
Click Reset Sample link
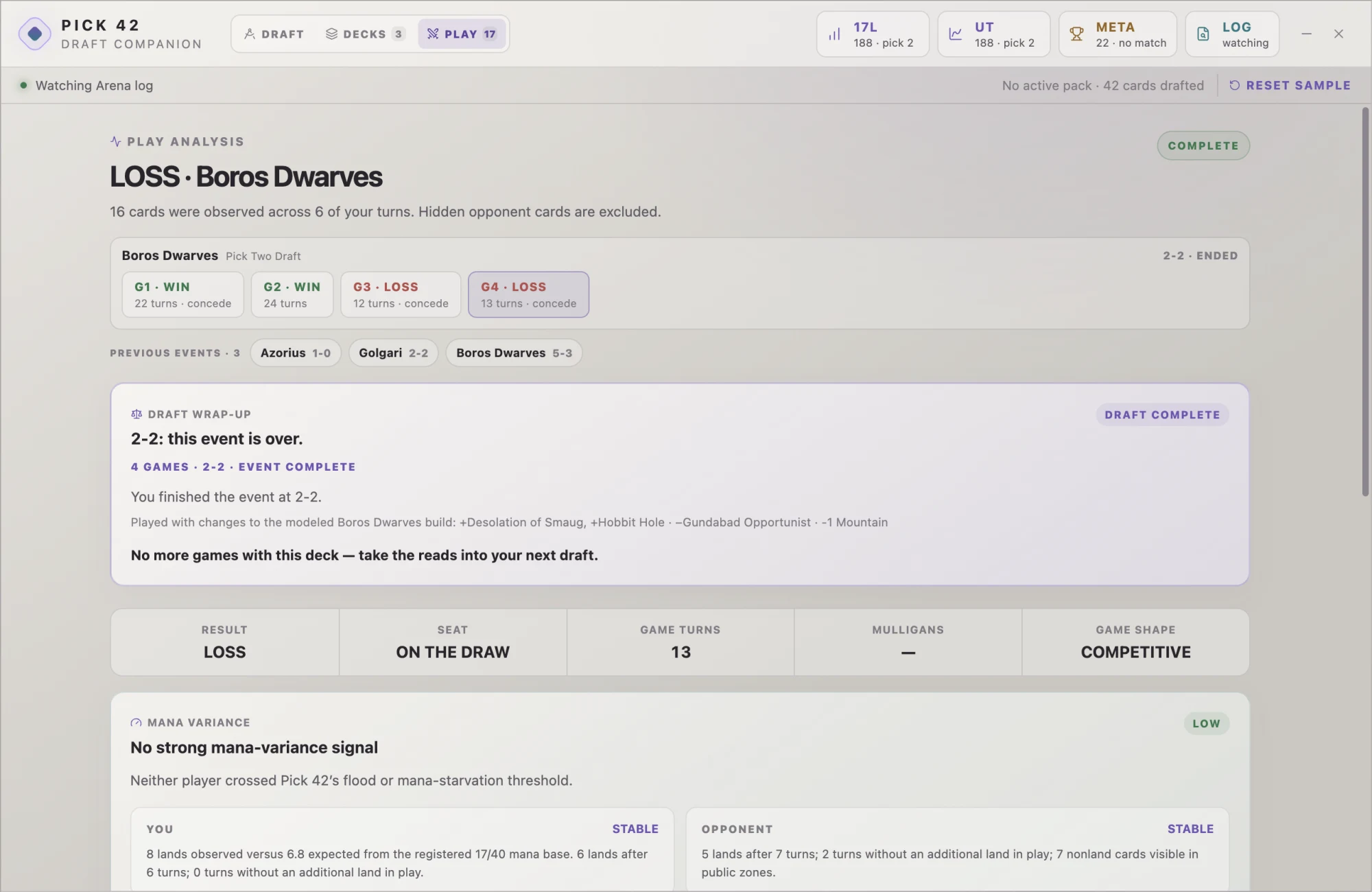(x=1290, y=85)
